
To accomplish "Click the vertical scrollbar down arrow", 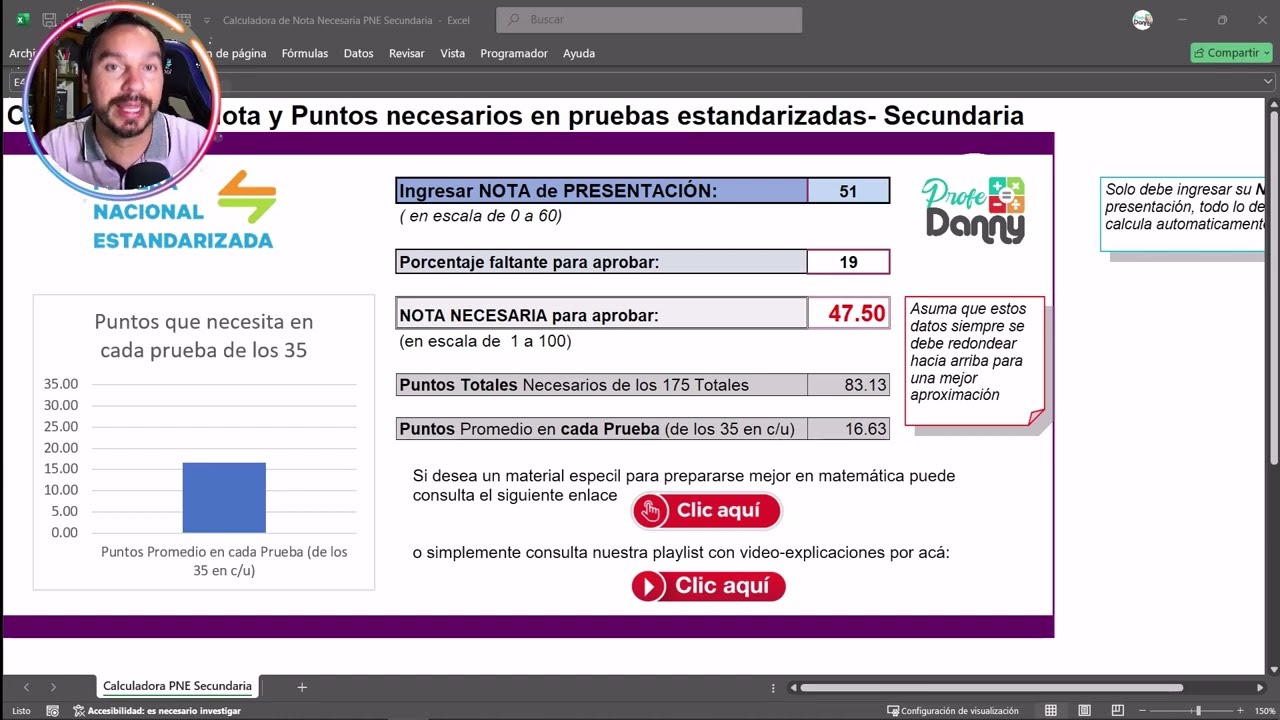I will tap(1273, 669).
